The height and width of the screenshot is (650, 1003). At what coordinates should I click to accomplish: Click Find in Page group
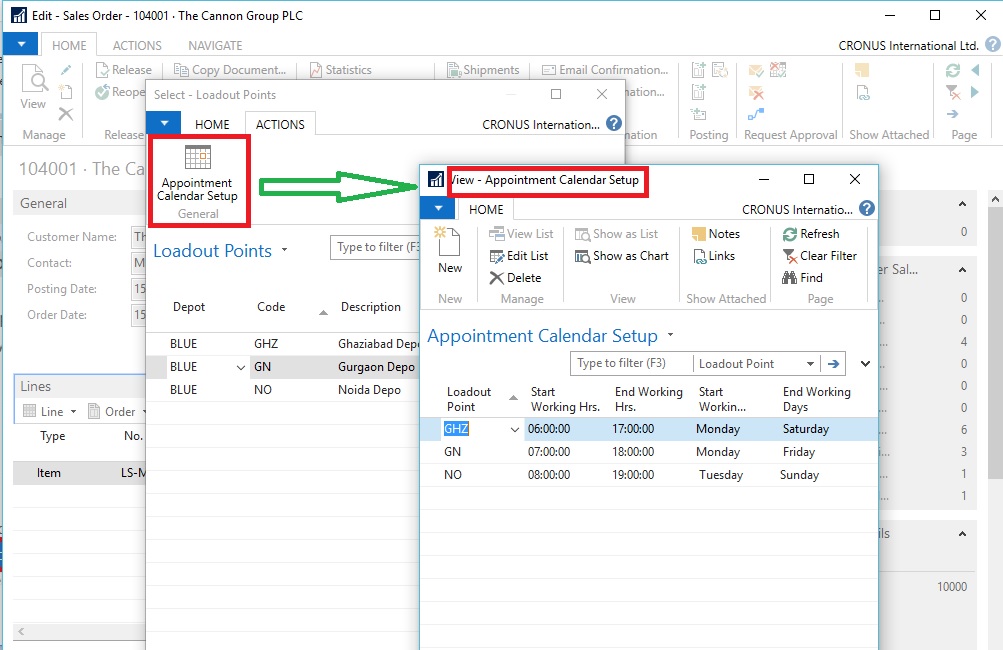(x=802, y=278)
